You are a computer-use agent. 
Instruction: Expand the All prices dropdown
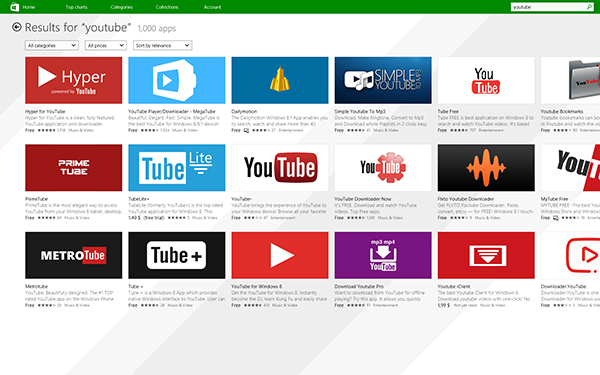point(106,45)
